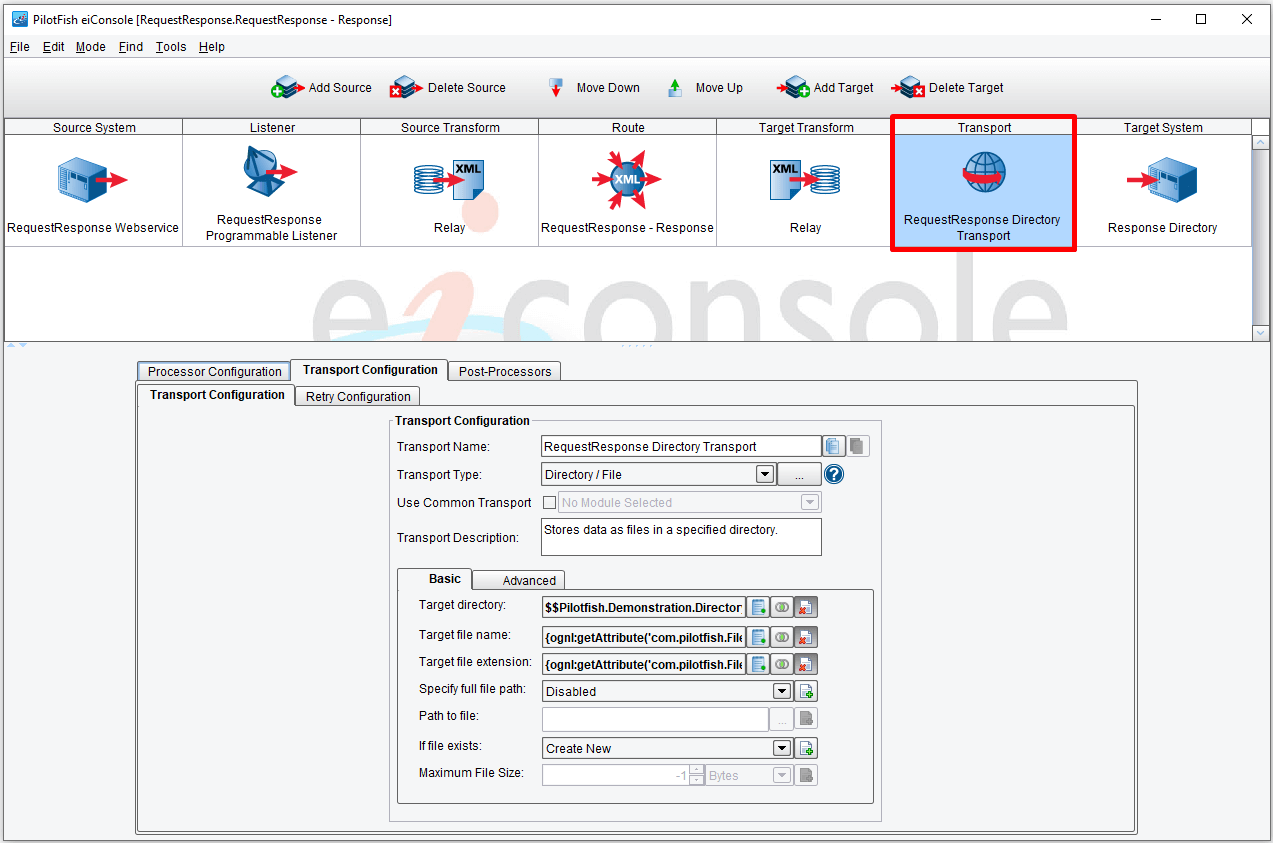
Task: Select the Transport Configuration sub-tab beside Retry Configuration
Action: point(217,395)
